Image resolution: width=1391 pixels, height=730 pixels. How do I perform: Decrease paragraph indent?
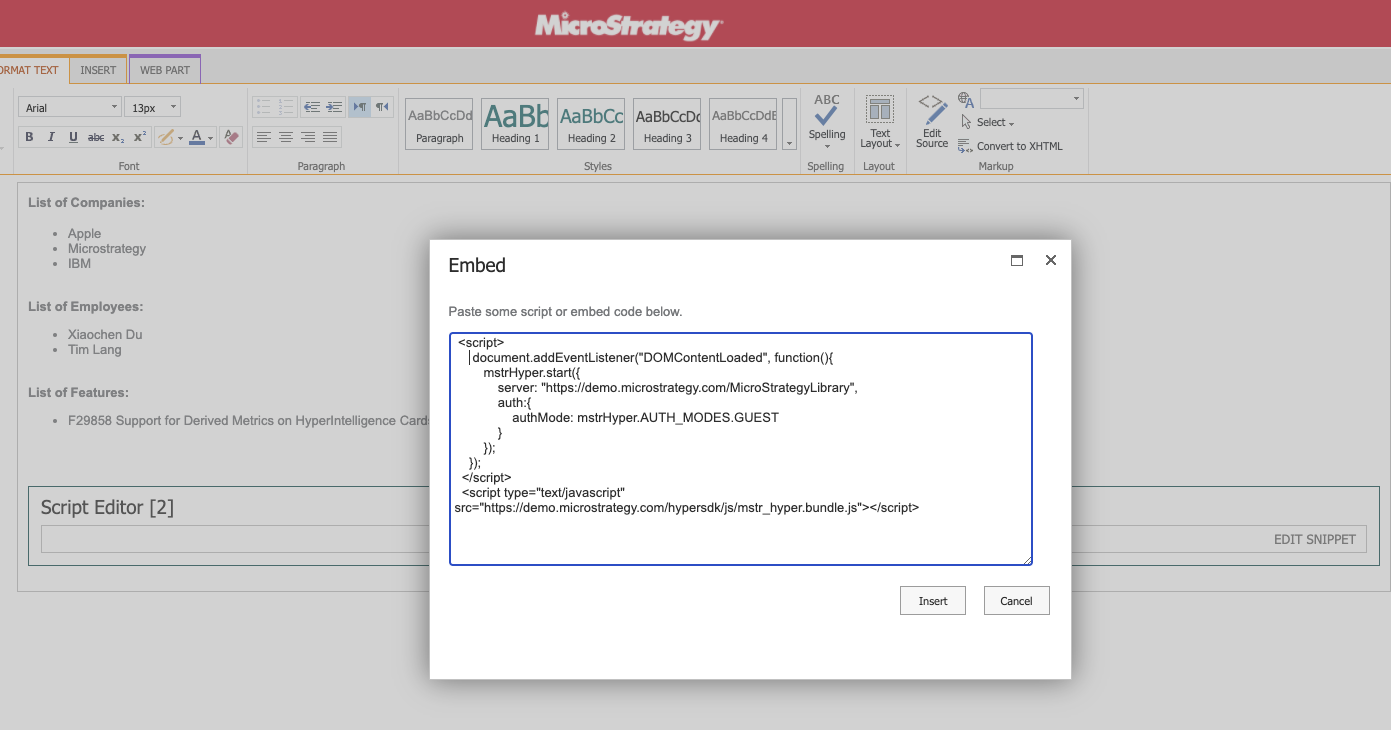click(312, 106)
